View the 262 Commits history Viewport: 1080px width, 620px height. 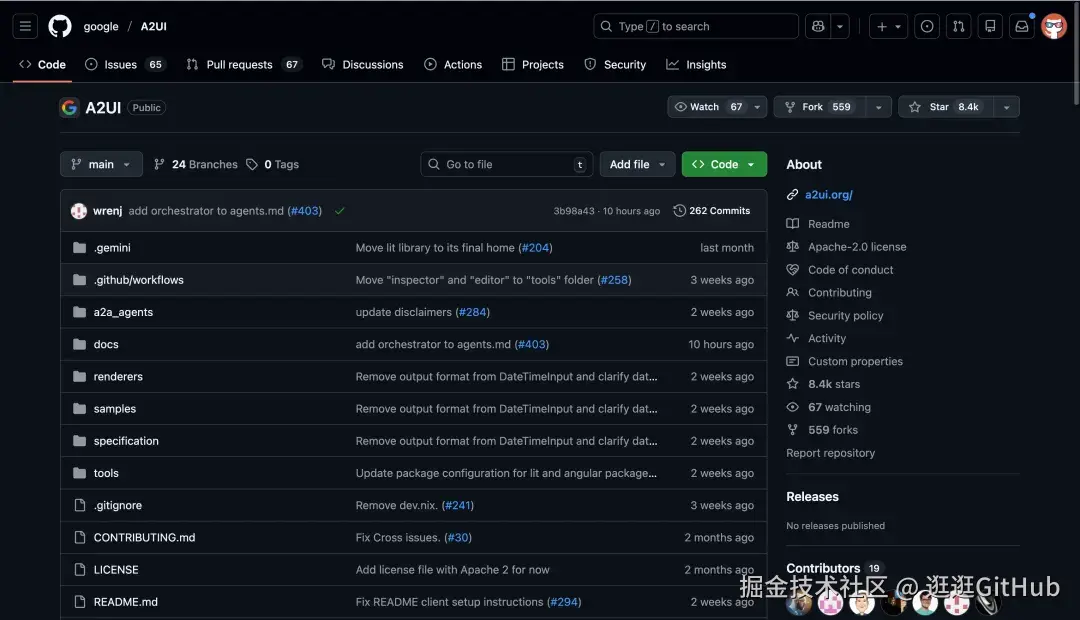click(712, 211)
